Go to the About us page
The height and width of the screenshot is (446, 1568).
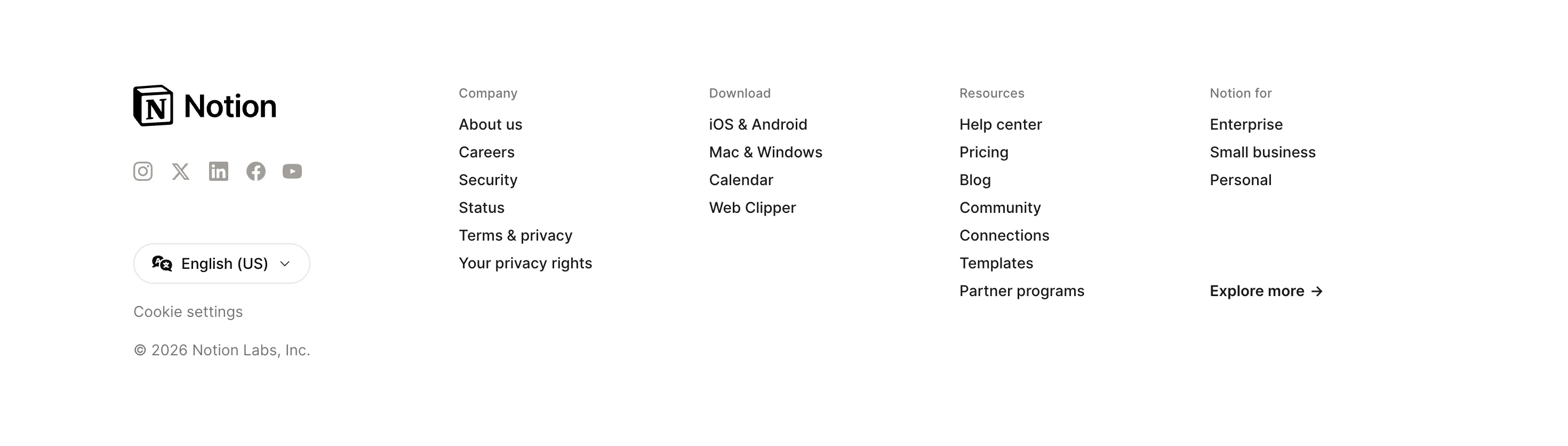point(491,124)
